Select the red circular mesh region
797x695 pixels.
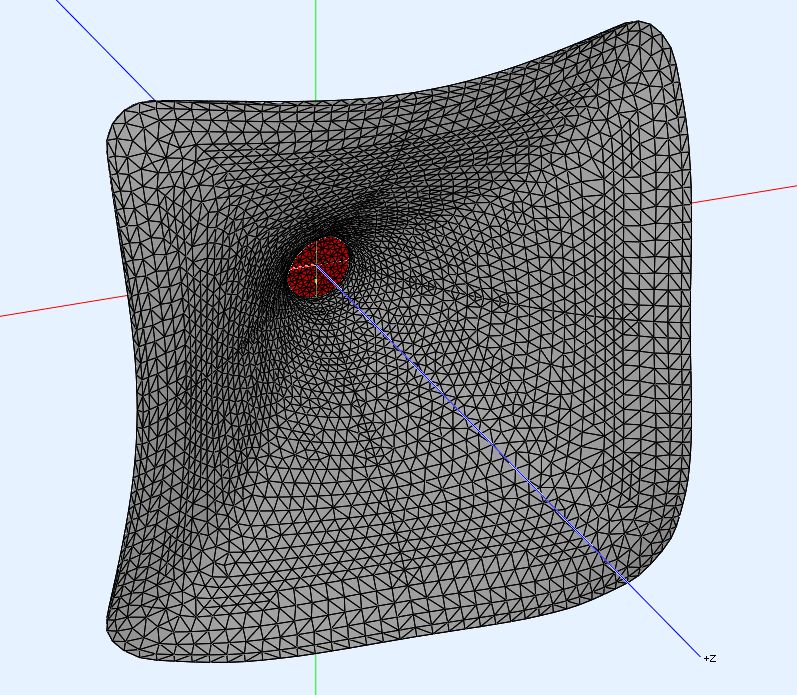(318, 267)
